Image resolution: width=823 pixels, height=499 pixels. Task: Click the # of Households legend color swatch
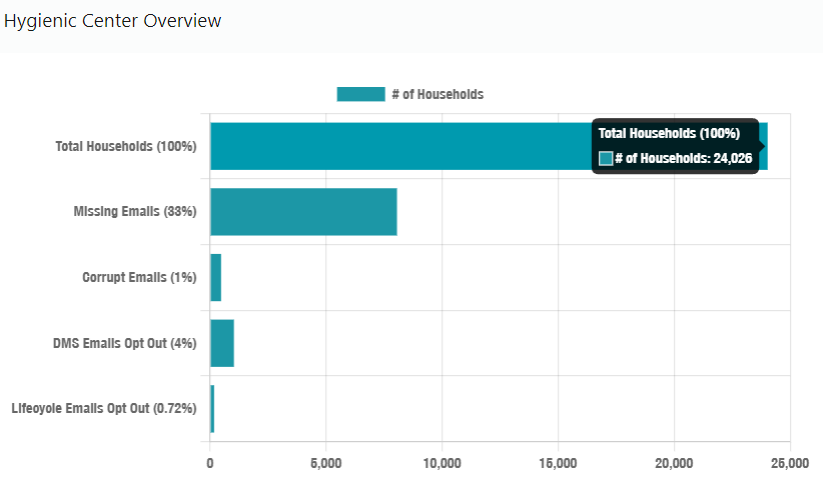pos(360,94)
